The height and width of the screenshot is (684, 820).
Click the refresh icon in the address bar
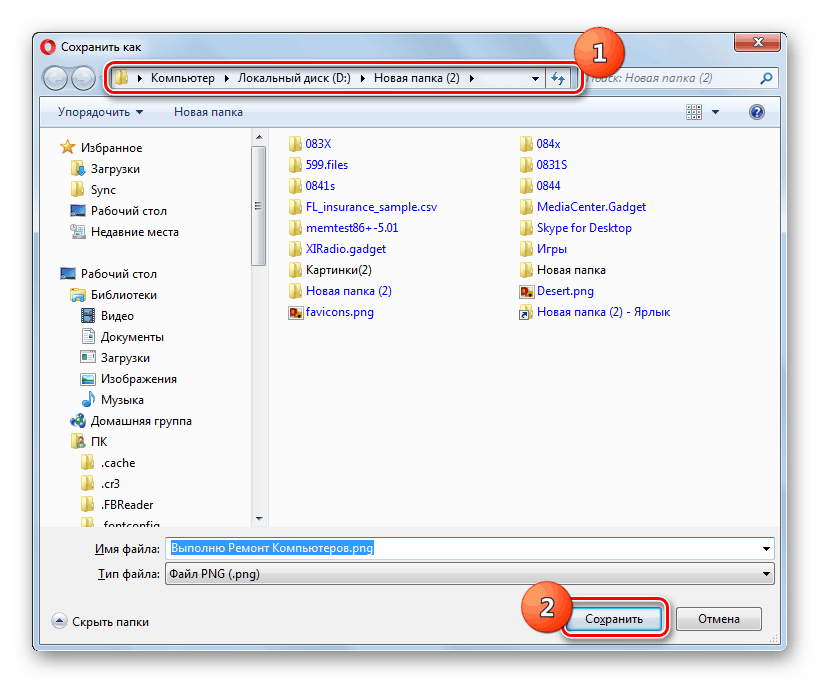558,78
